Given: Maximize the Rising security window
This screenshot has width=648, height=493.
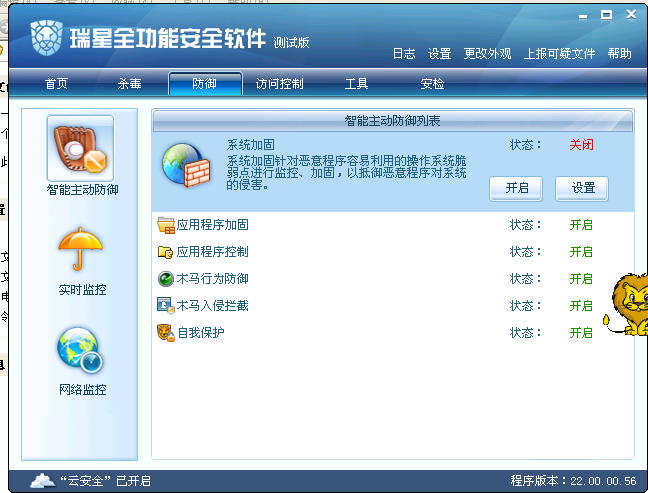Looking at the screenshot, I should [x=606, y=15].
